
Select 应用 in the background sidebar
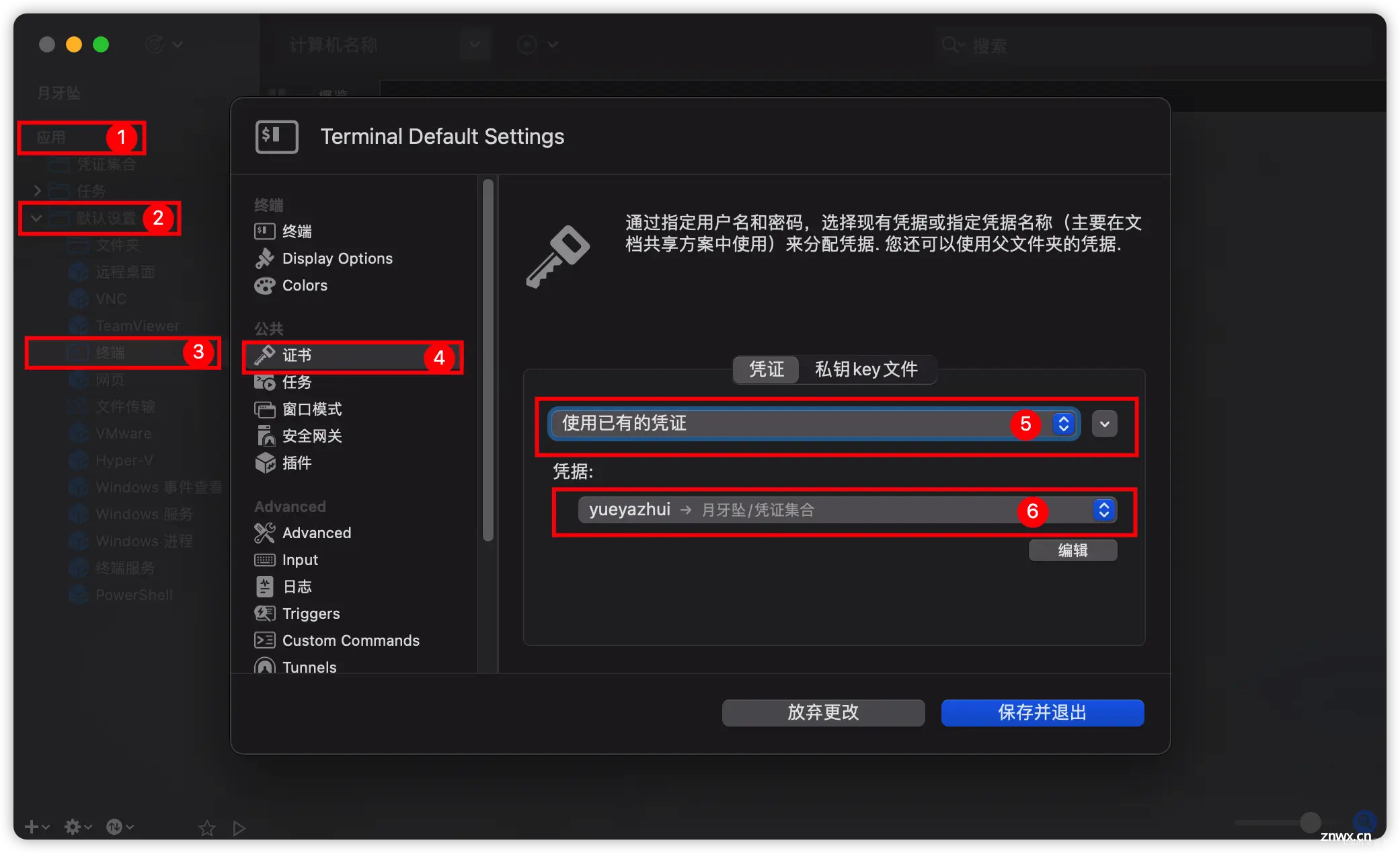(x=51, y=137)
